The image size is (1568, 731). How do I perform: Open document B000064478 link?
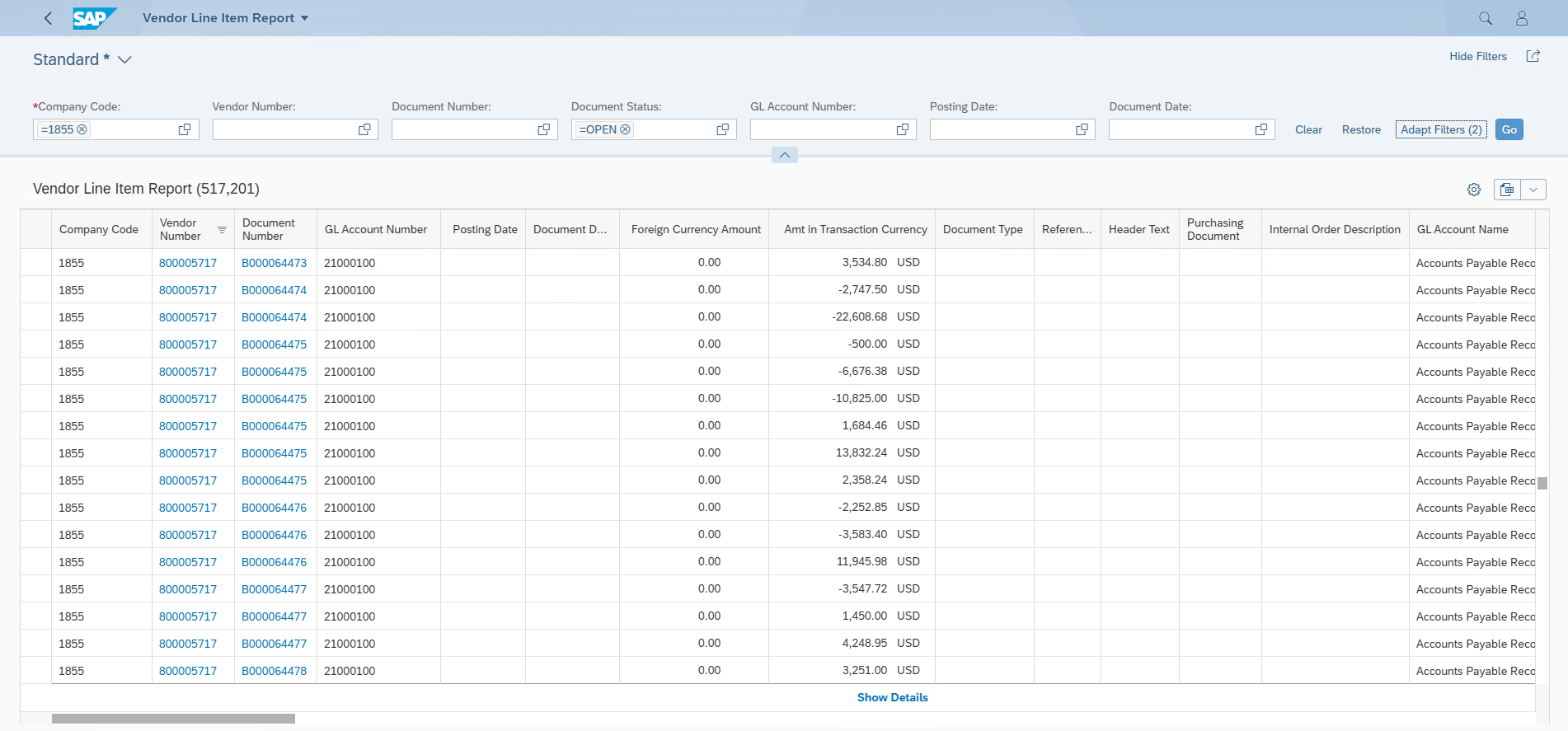[274, 671]
